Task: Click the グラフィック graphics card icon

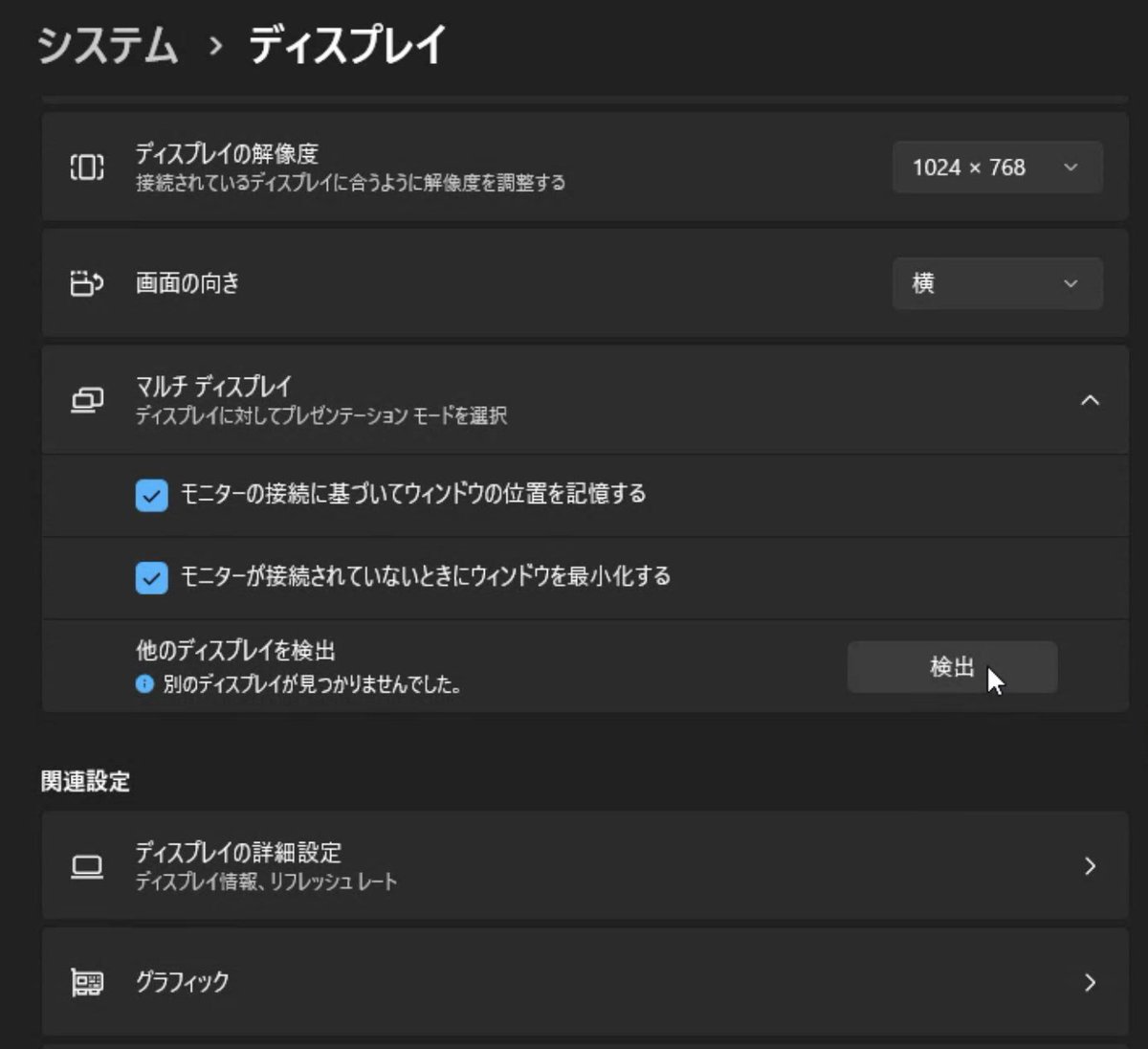Action: (87, 982)
